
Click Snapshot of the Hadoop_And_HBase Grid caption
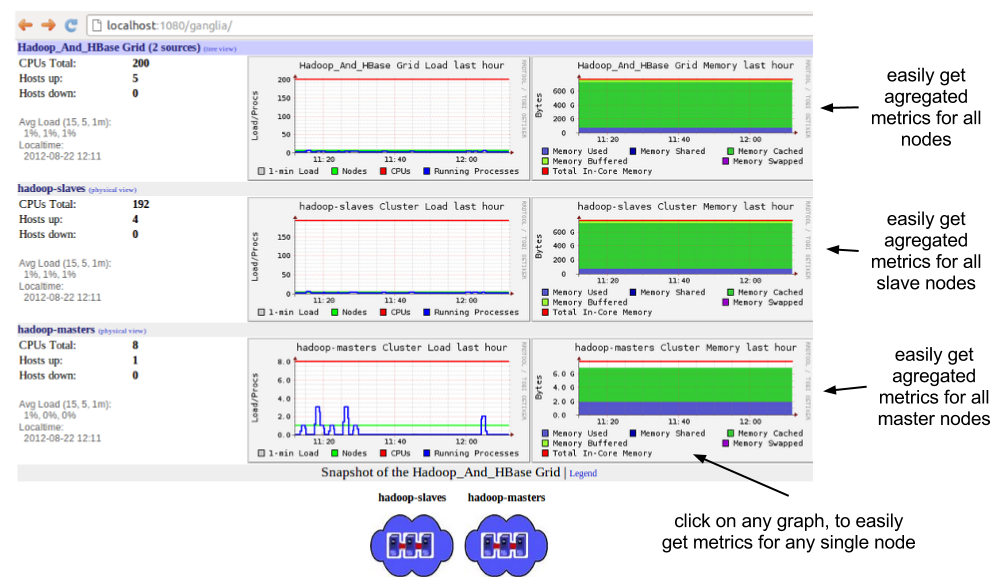440,472
